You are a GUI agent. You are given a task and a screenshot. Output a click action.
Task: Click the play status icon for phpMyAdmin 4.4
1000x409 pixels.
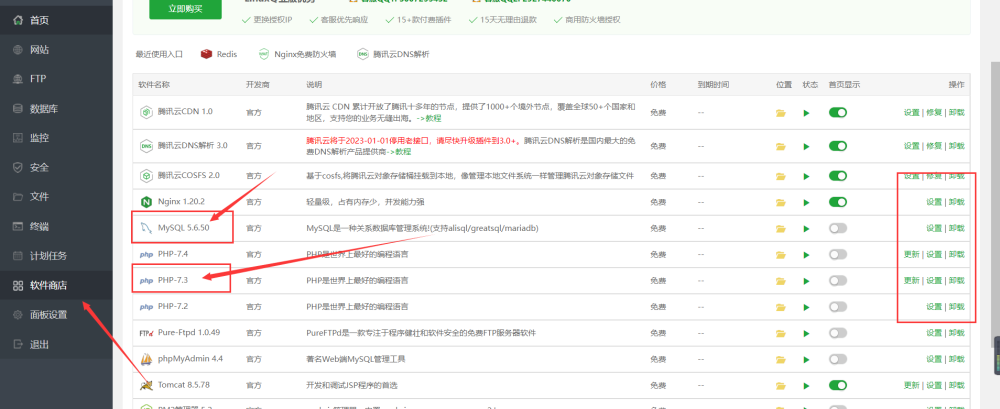(807, 359)
